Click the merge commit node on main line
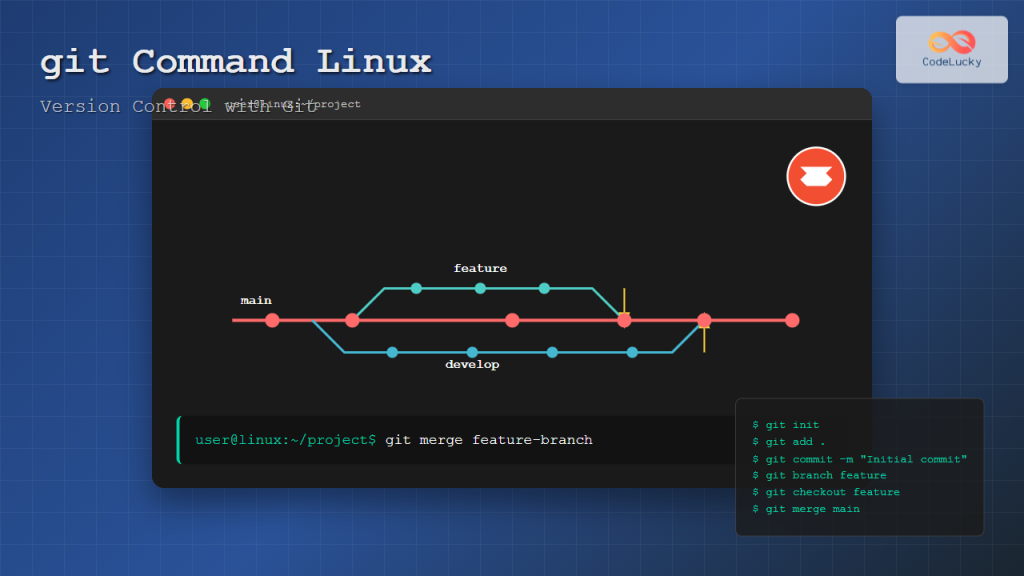The width and height of the screenshot is (1024, 576). coord(623,320)
